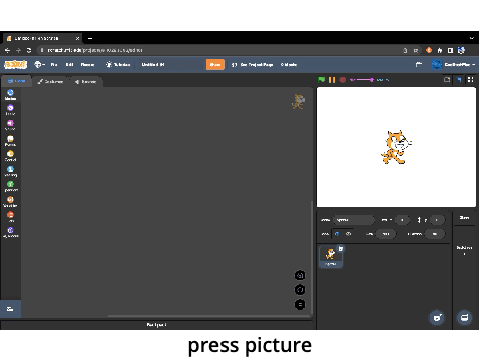Switch to the Code tab
Image resolution: width=480 pixels, height=360 pixels.
click(x=17, y=81)
